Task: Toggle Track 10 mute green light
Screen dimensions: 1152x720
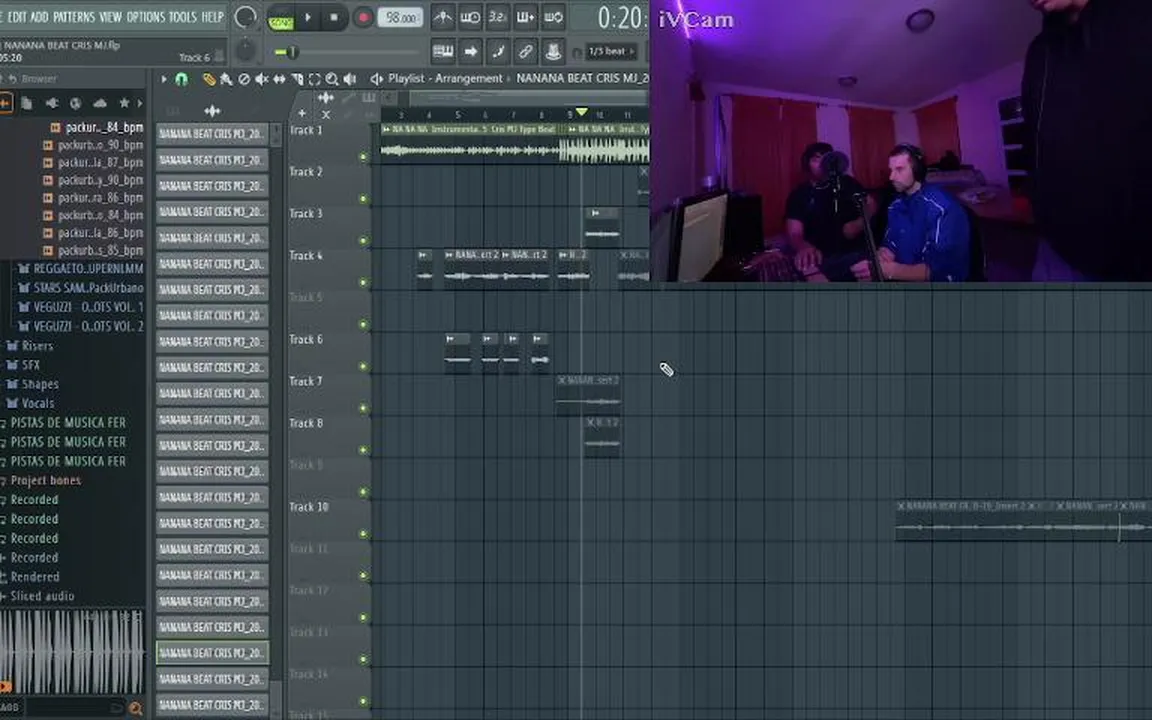Action: (363, 533)
